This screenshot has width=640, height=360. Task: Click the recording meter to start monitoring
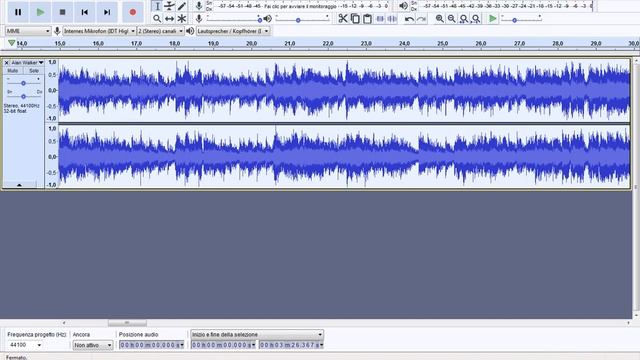[301, 6]
